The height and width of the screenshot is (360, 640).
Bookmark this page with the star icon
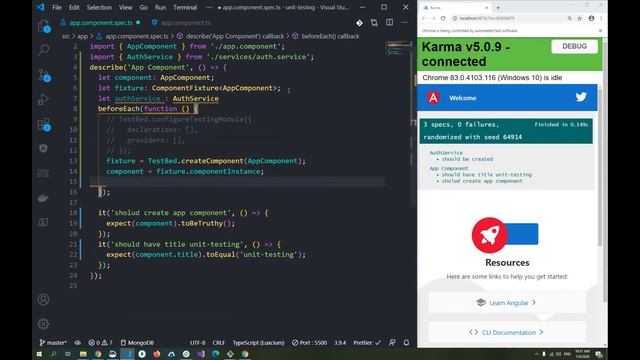580,18
